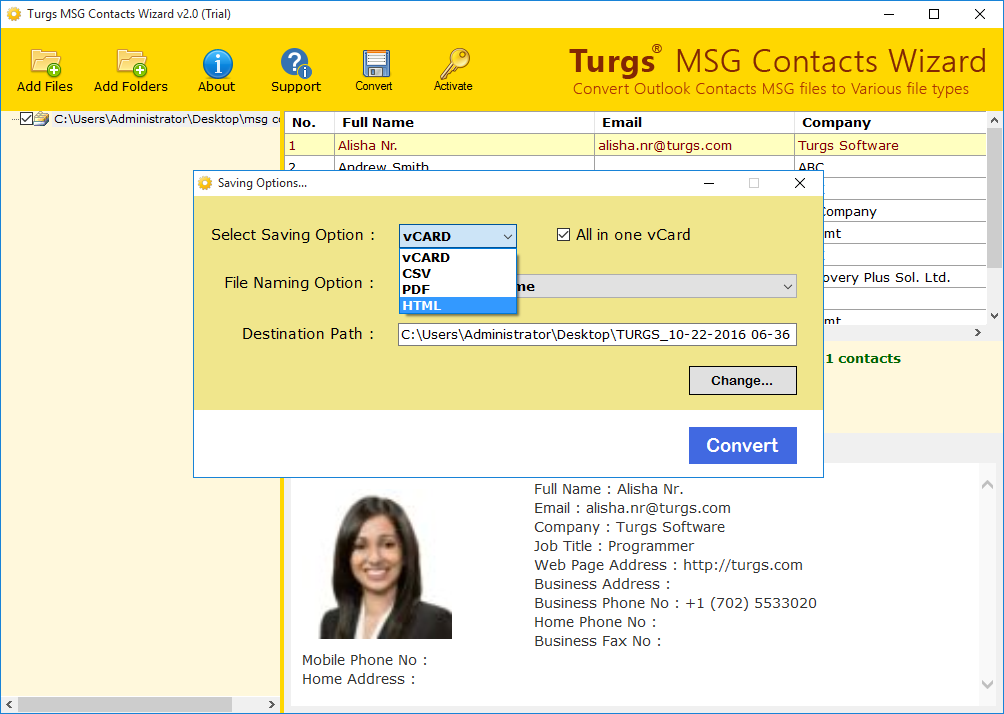Screen dimensions: 1004x714
Task: Maximize the main Turgs window
Action: pos(934,14)
